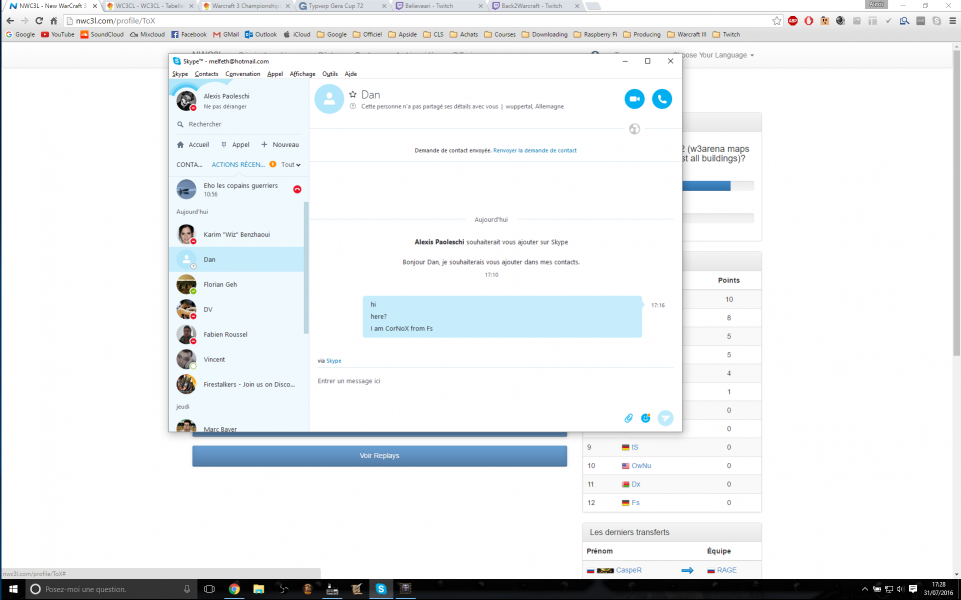Click the Voir Replays button in Chrome
Viewport: 961px width, 600px height.
pyautogui.click(x=379, y=456)
